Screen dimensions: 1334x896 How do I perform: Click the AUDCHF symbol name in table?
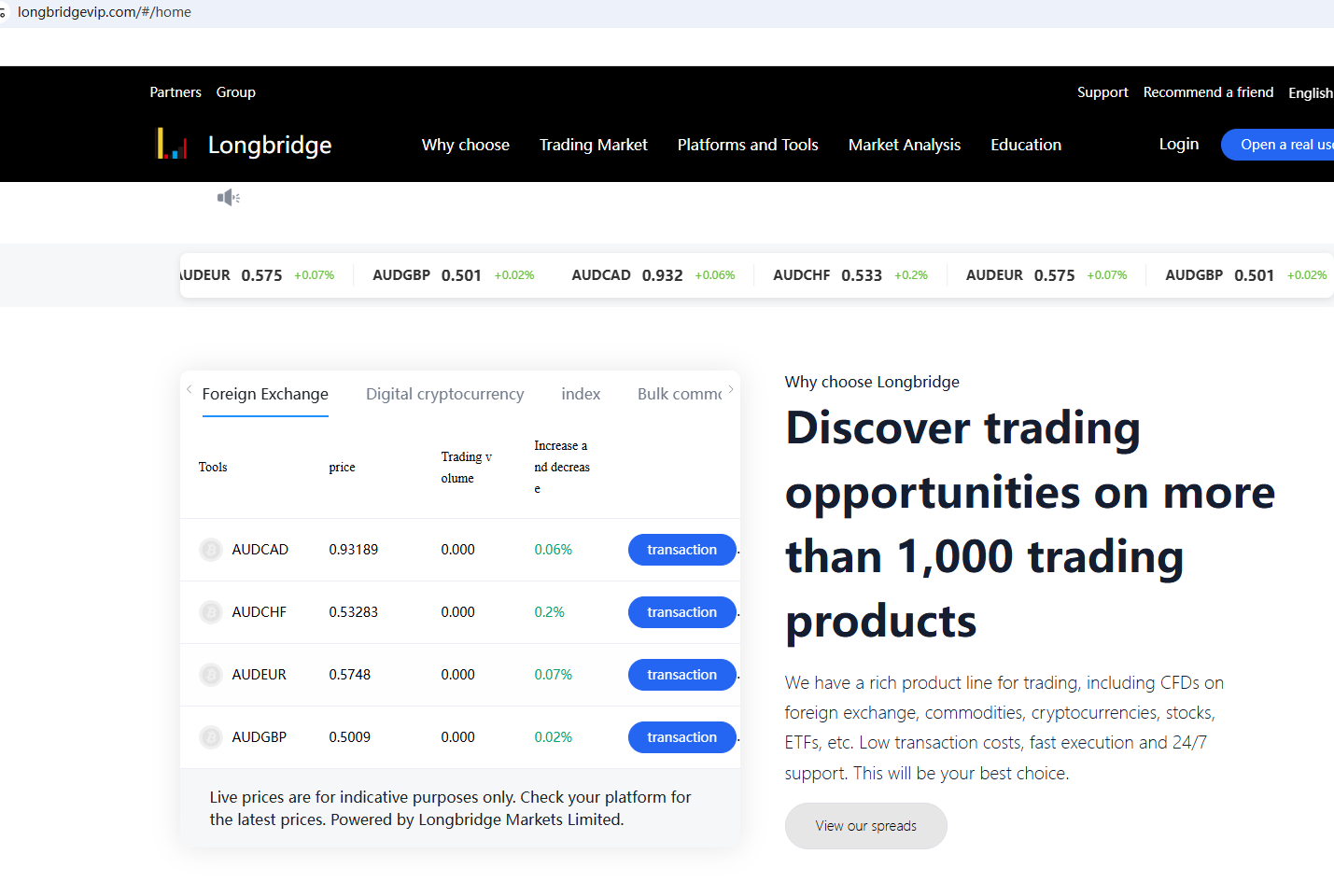click(260, 612)
